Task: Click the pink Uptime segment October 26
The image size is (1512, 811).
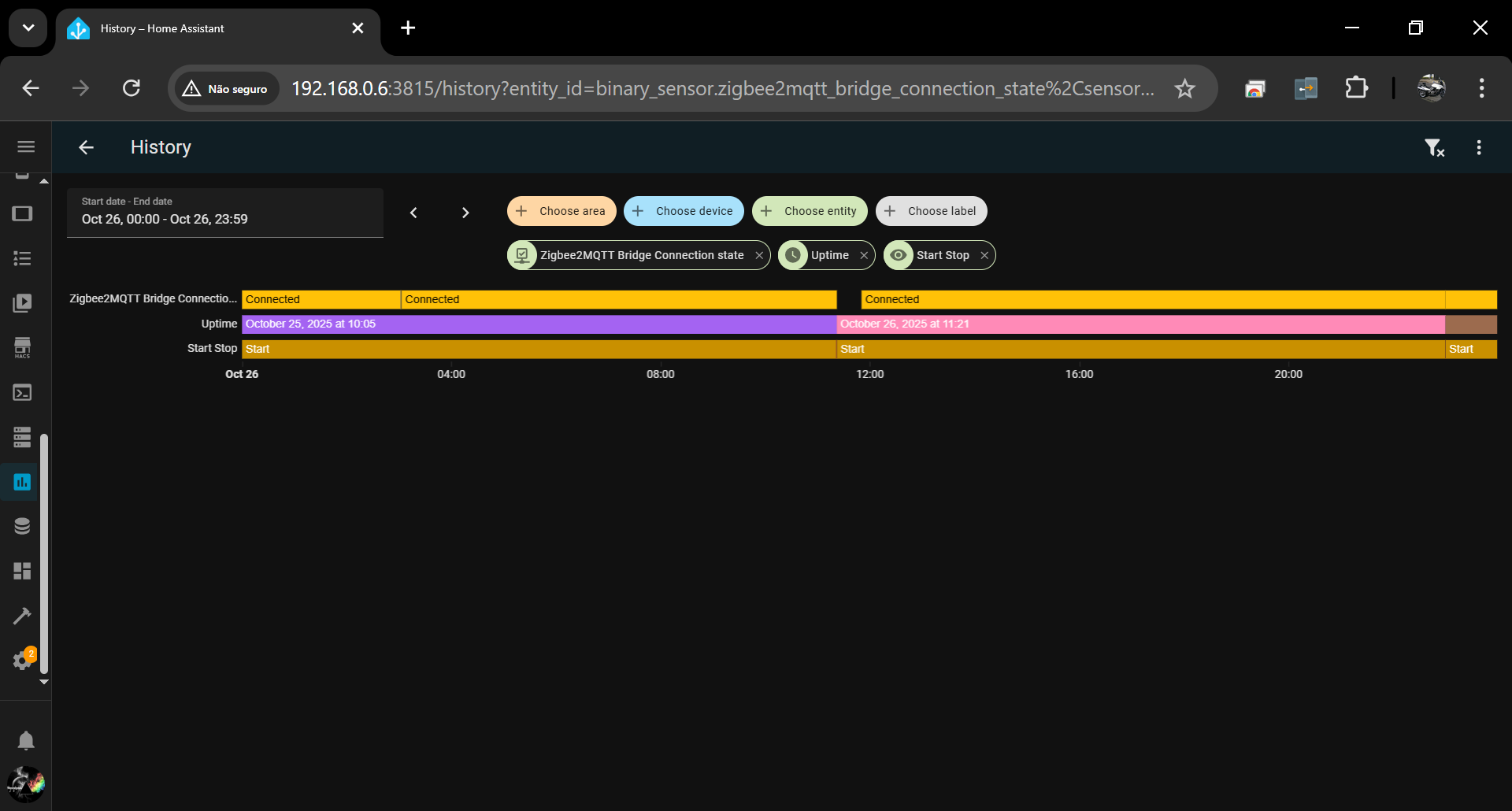Action: (x=1140, y=324)
